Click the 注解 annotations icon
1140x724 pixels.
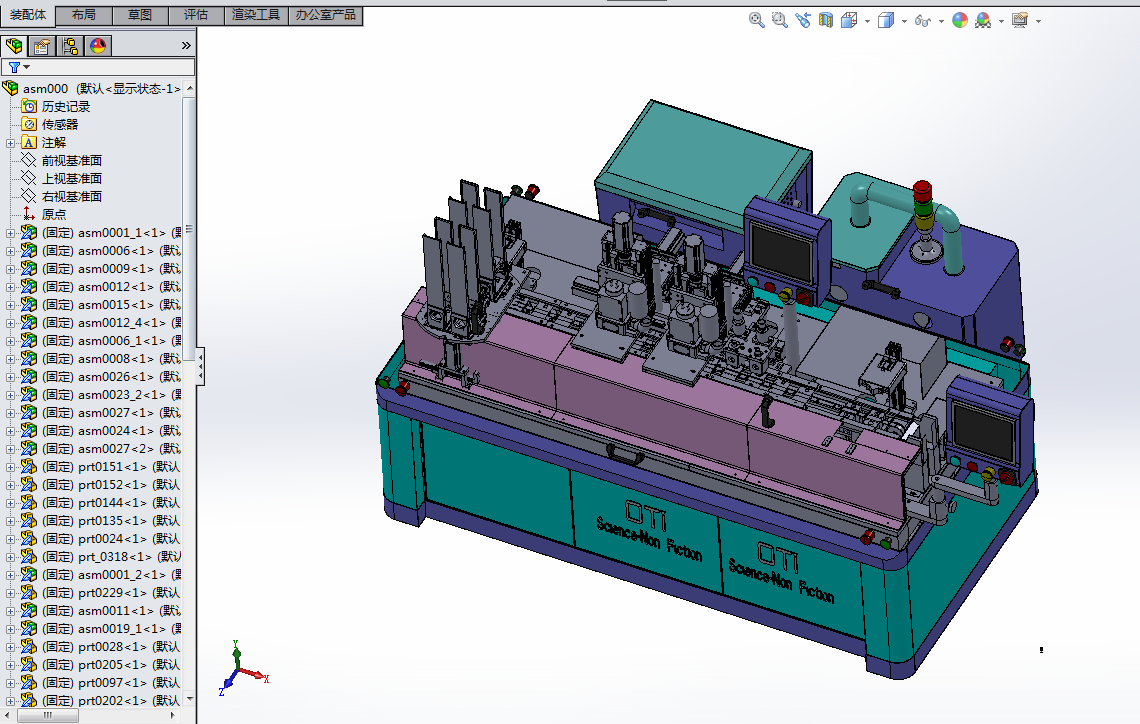pos(29,142)
